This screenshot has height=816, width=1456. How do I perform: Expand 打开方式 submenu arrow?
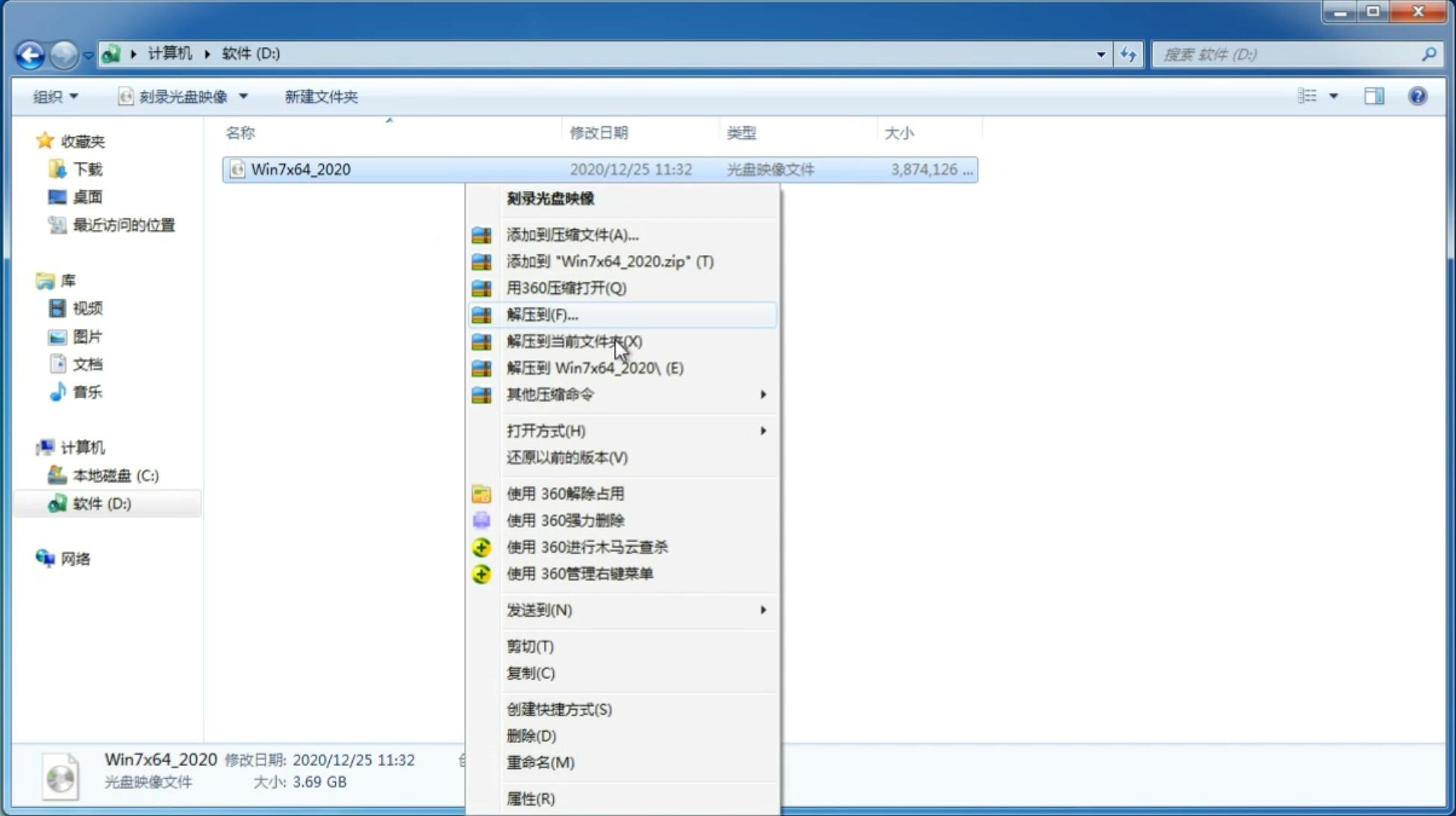pos(763,430)
